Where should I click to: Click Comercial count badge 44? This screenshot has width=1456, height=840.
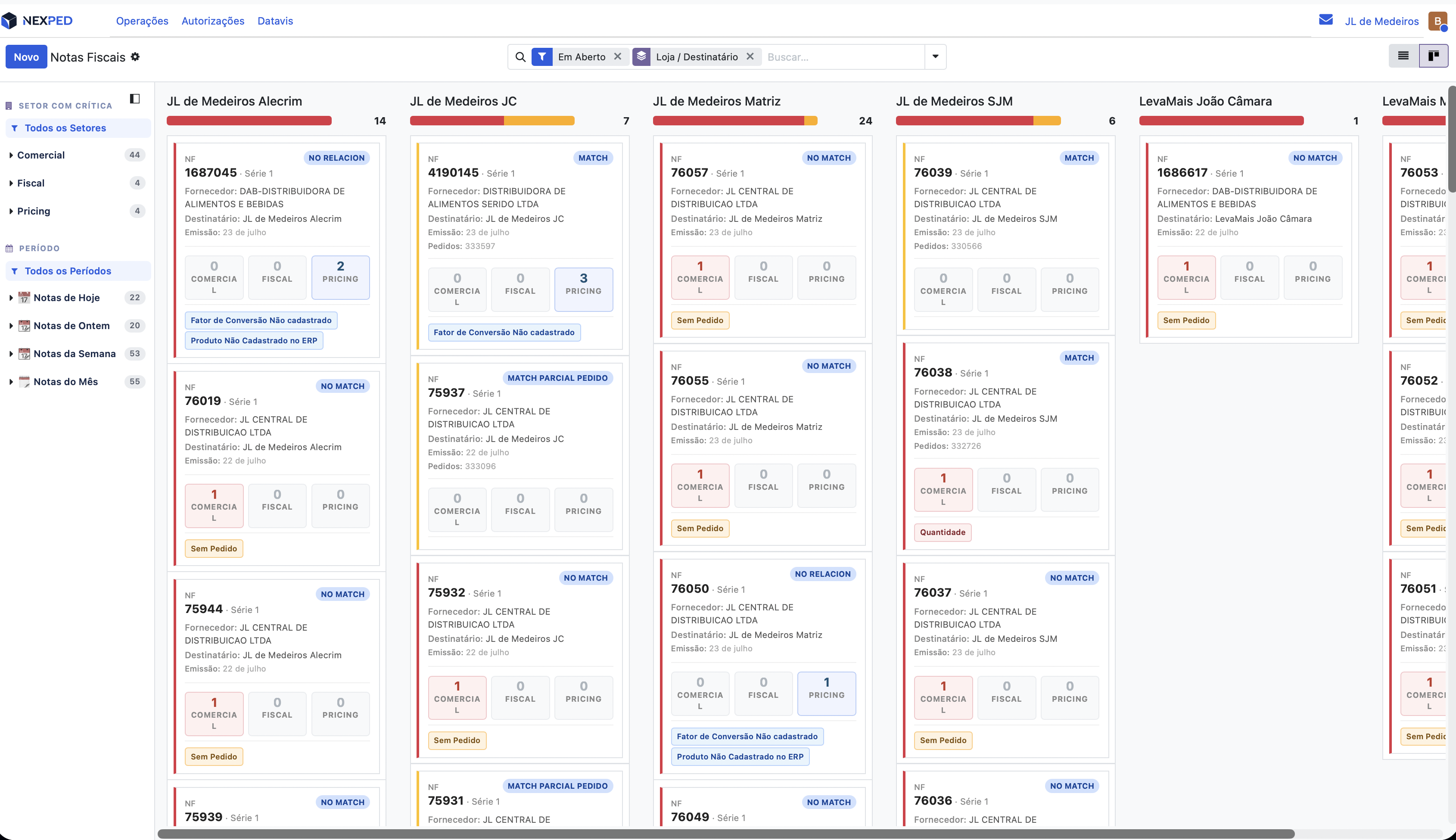pyautogui.click(x=134, y=155)
